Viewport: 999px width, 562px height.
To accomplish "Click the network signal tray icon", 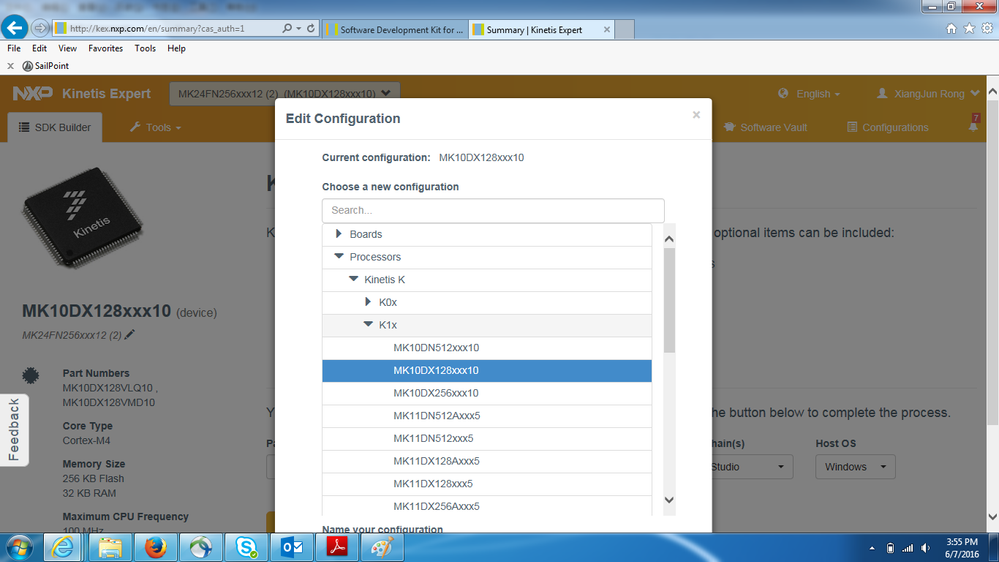I will (x=908, y=548).
